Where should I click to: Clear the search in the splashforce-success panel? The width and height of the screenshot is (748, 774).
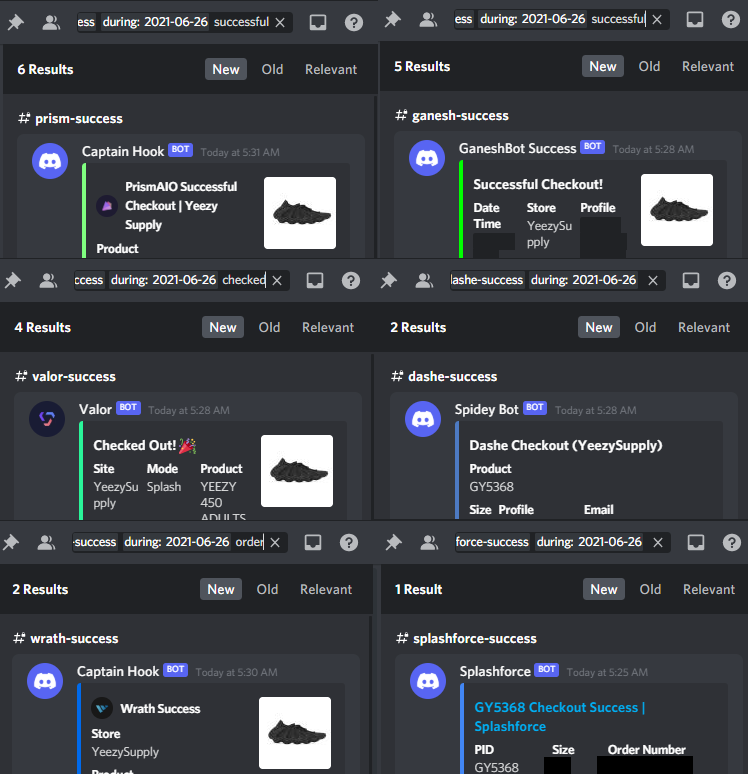[658, 542]
